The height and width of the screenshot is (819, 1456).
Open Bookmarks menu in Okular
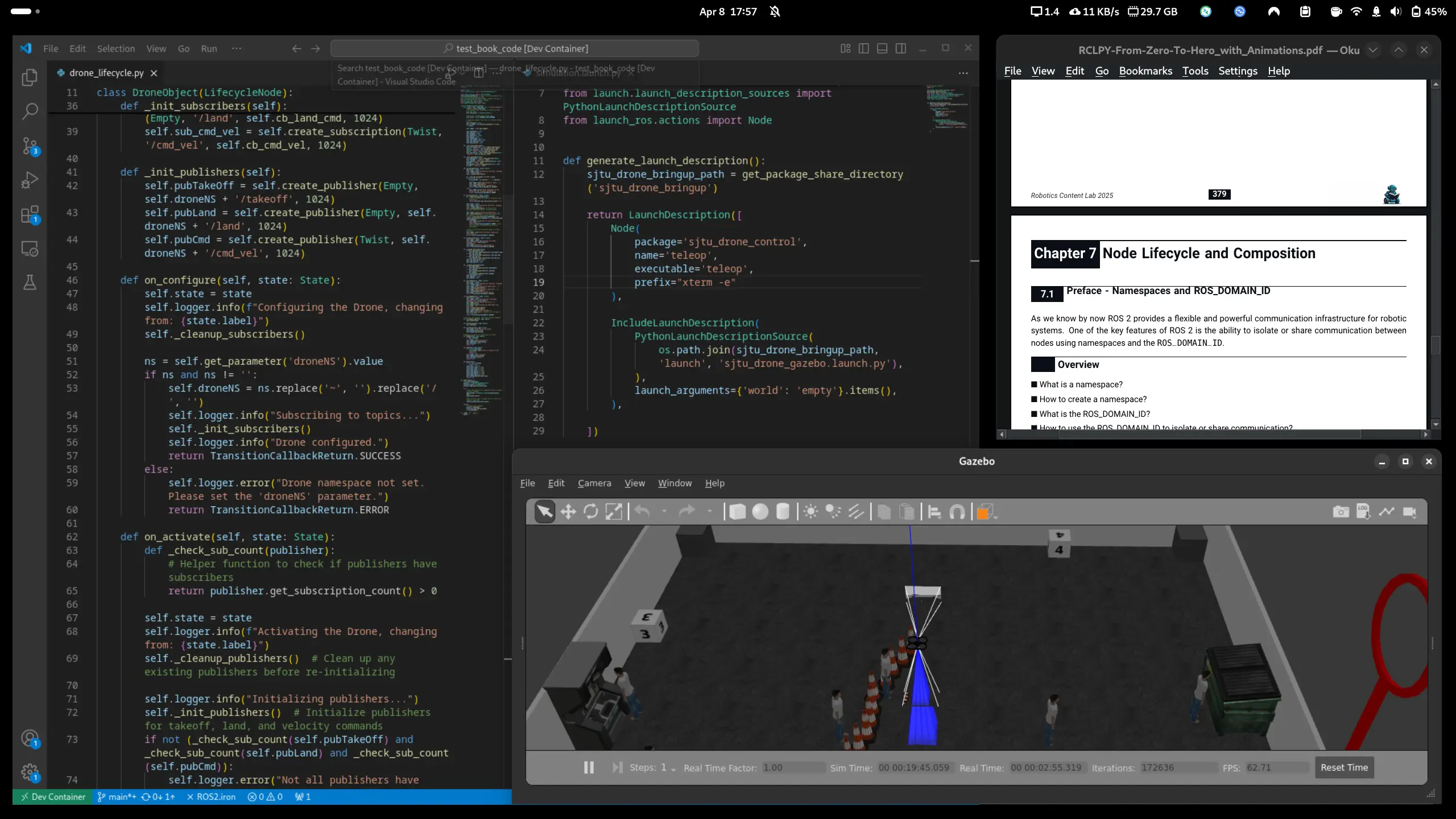tap(1145, 71)
